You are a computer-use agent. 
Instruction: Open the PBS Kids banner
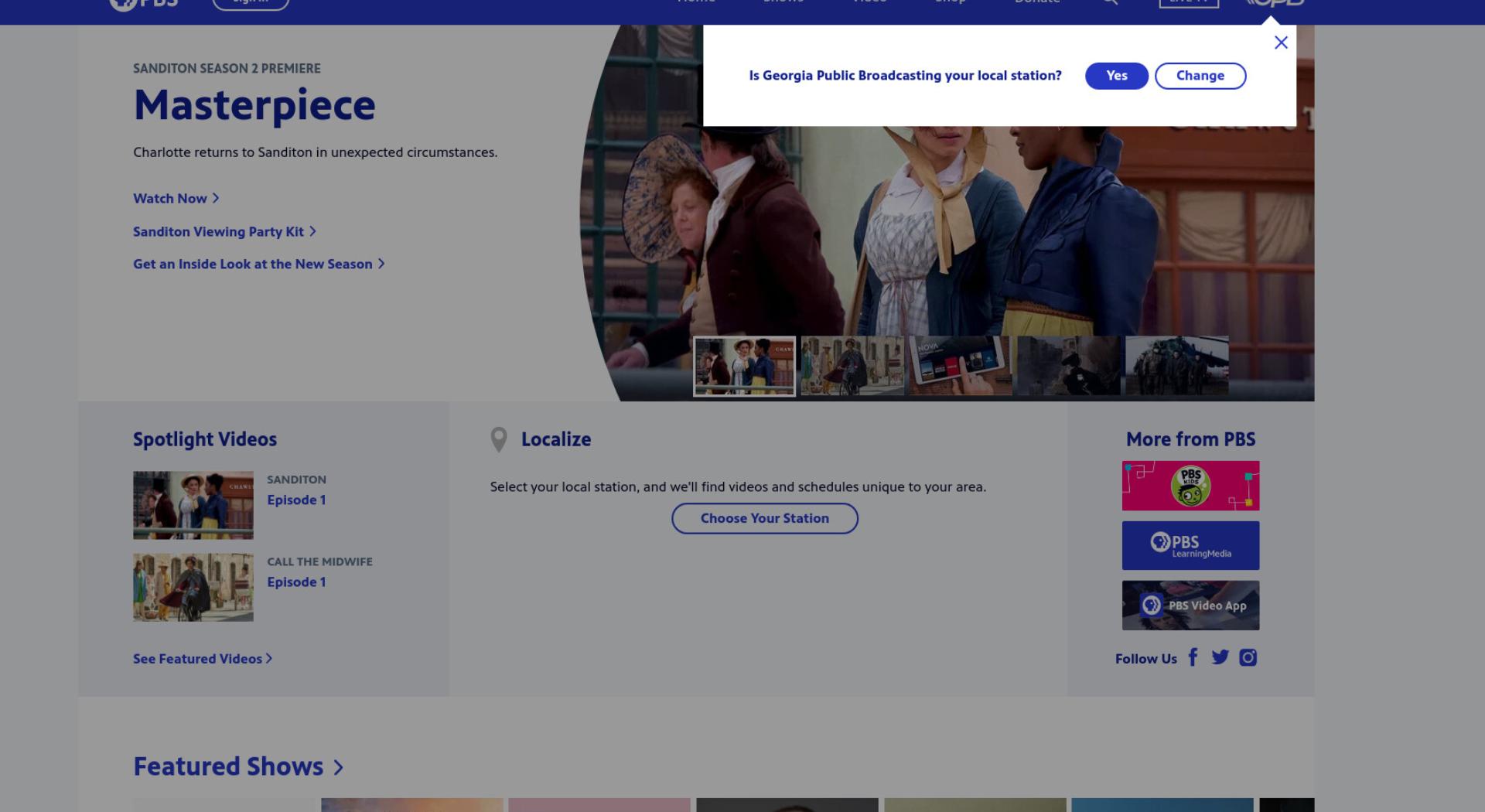pyautogui.click(x=1190, y=486)
